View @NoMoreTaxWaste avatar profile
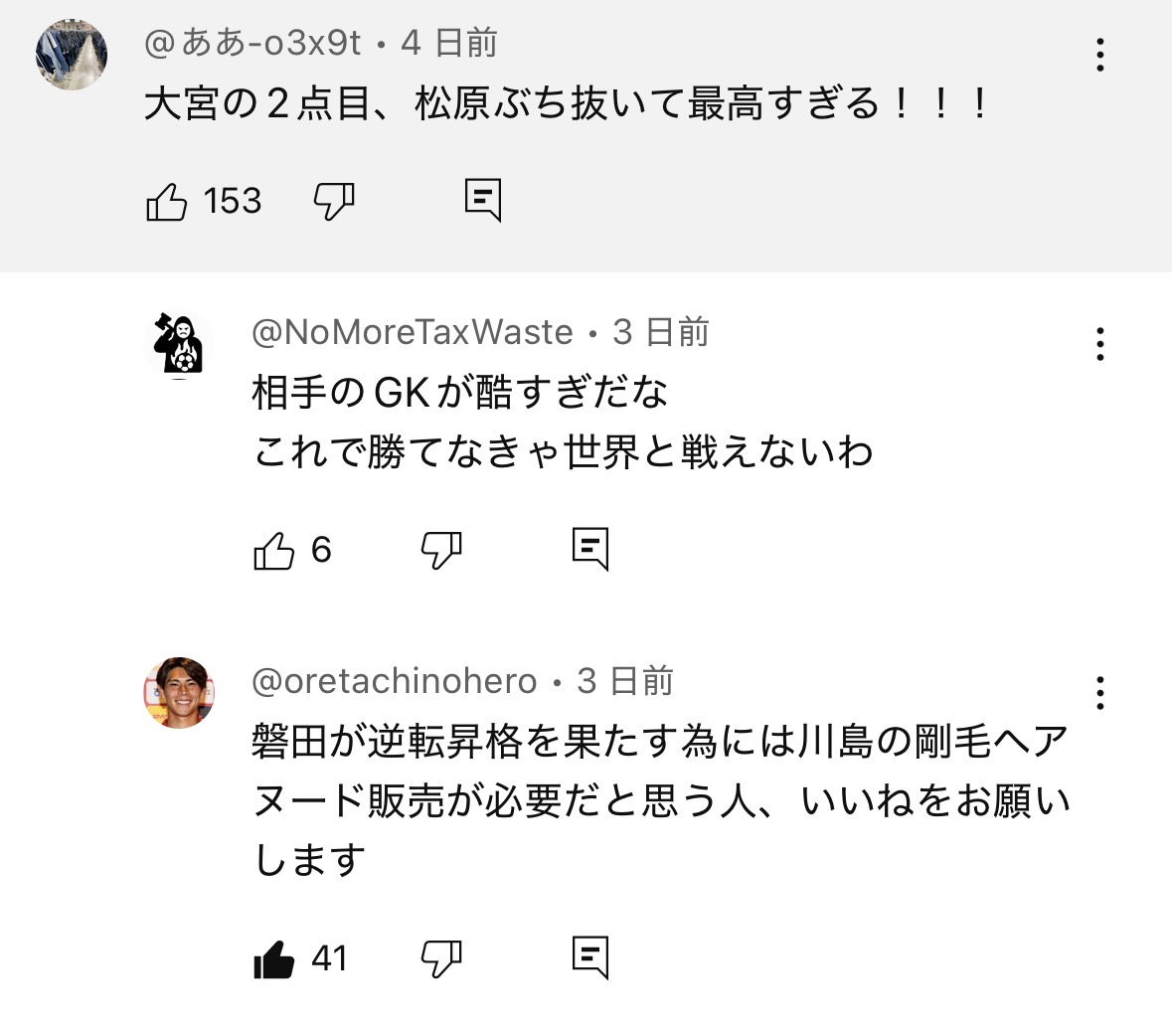Image resolution: width=1172 pixels, height=1036 pixels. tap(179, 344)
